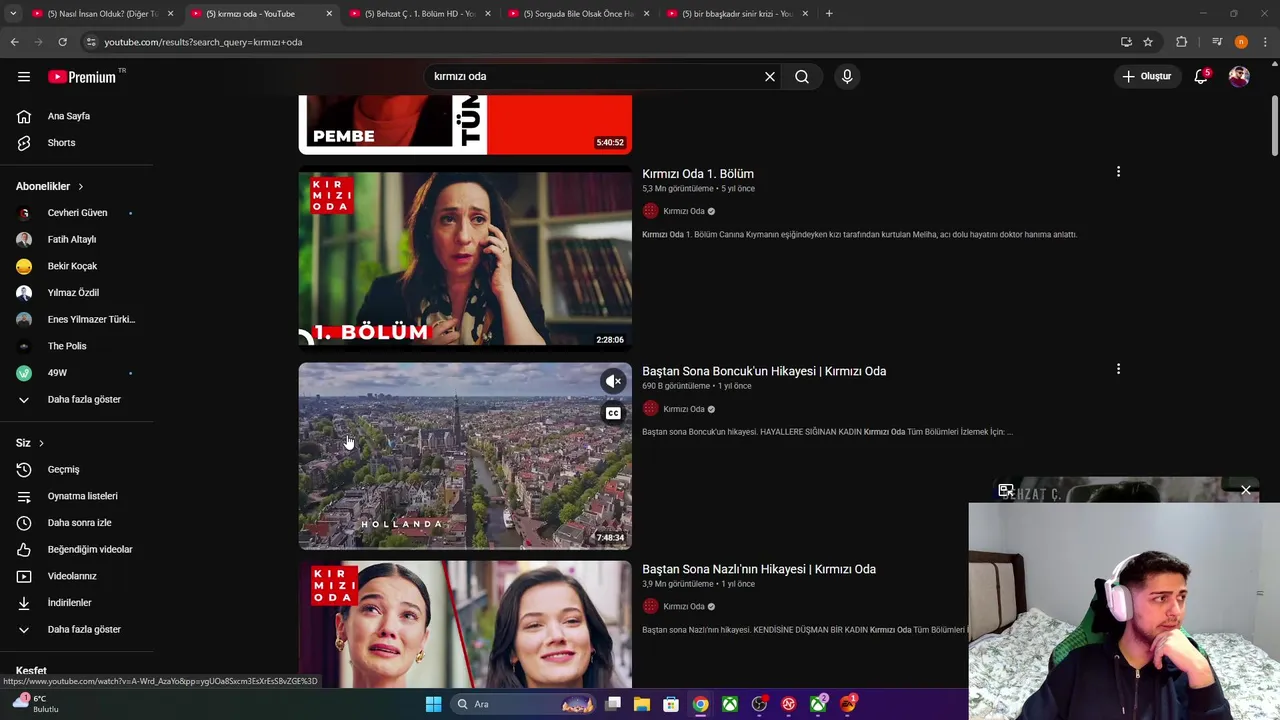Open Daha sonra izle list
Image resolution: width=1280 pixels, height=720 pixels.
pos(77,523)
